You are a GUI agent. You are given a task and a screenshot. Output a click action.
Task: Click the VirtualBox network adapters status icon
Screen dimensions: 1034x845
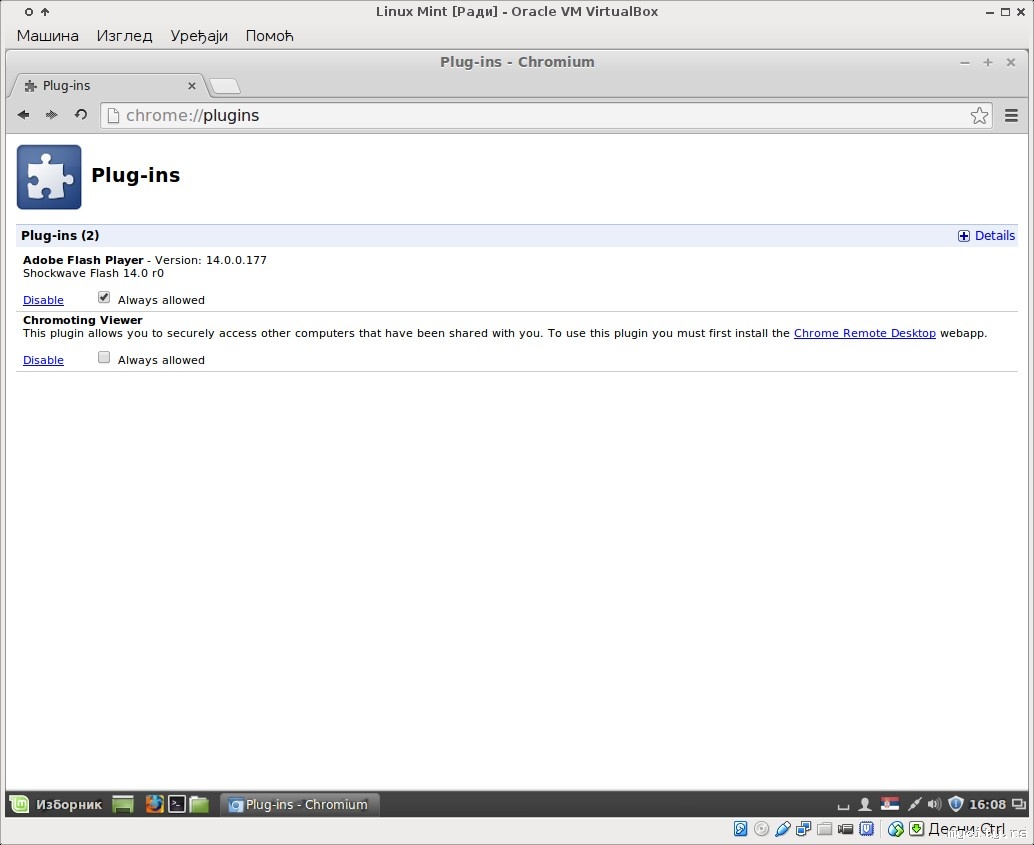(803, 829)
